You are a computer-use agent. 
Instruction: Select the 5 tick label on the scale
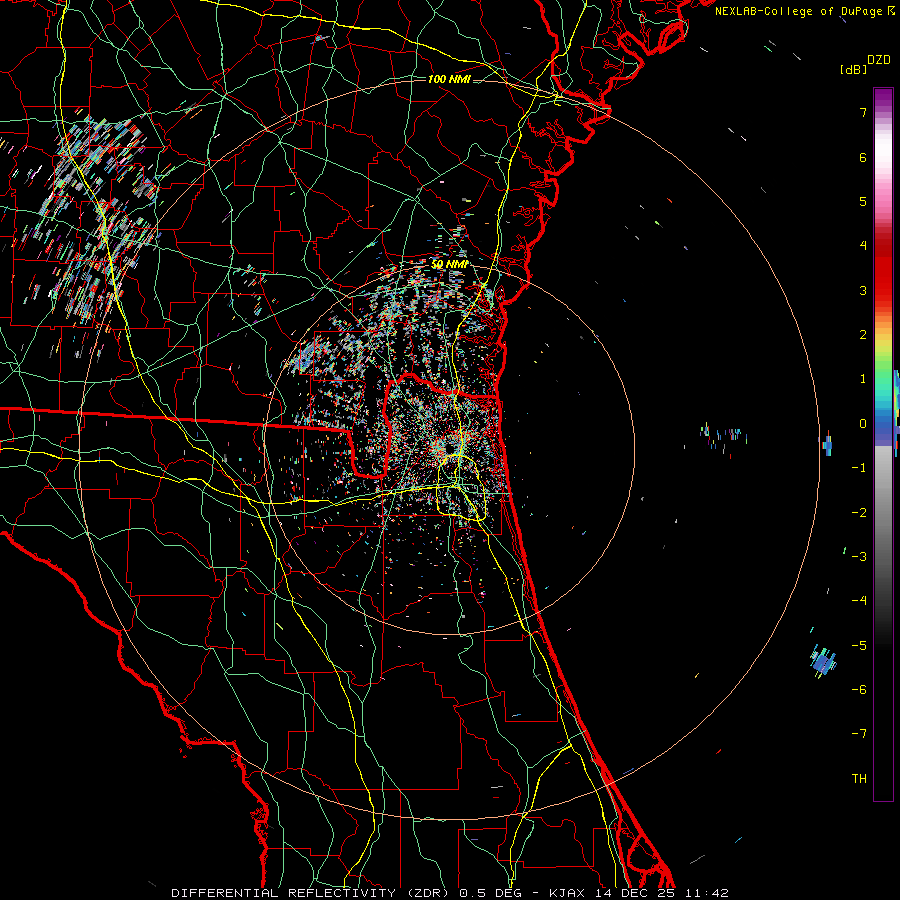coord(863,201)
